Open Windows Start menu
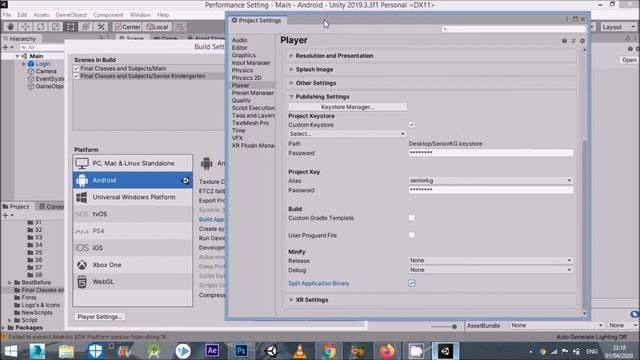The width and height of the screenshot is (640, 360). (x=11, y=351)
